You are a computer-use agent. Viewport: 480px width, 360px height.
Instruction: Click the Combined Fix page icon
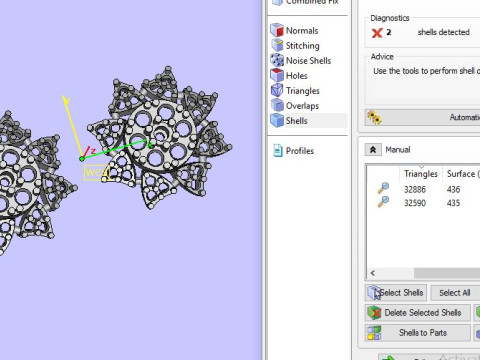pyautogui.click(x=277, y=3)
